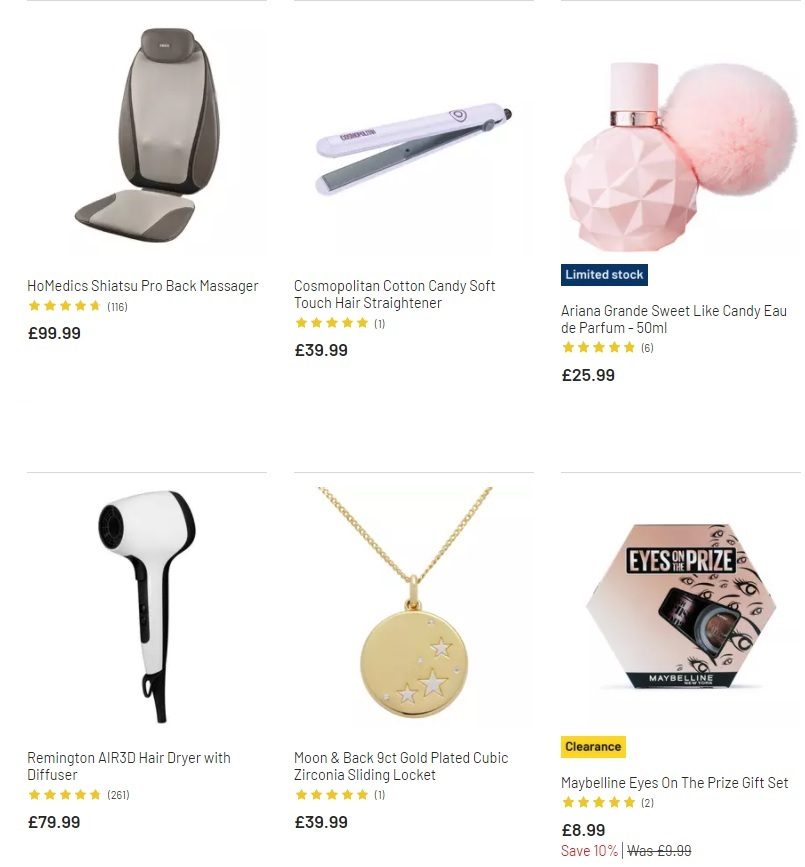Click the Cosmopolitan hair straightener product image

(414, 135)
